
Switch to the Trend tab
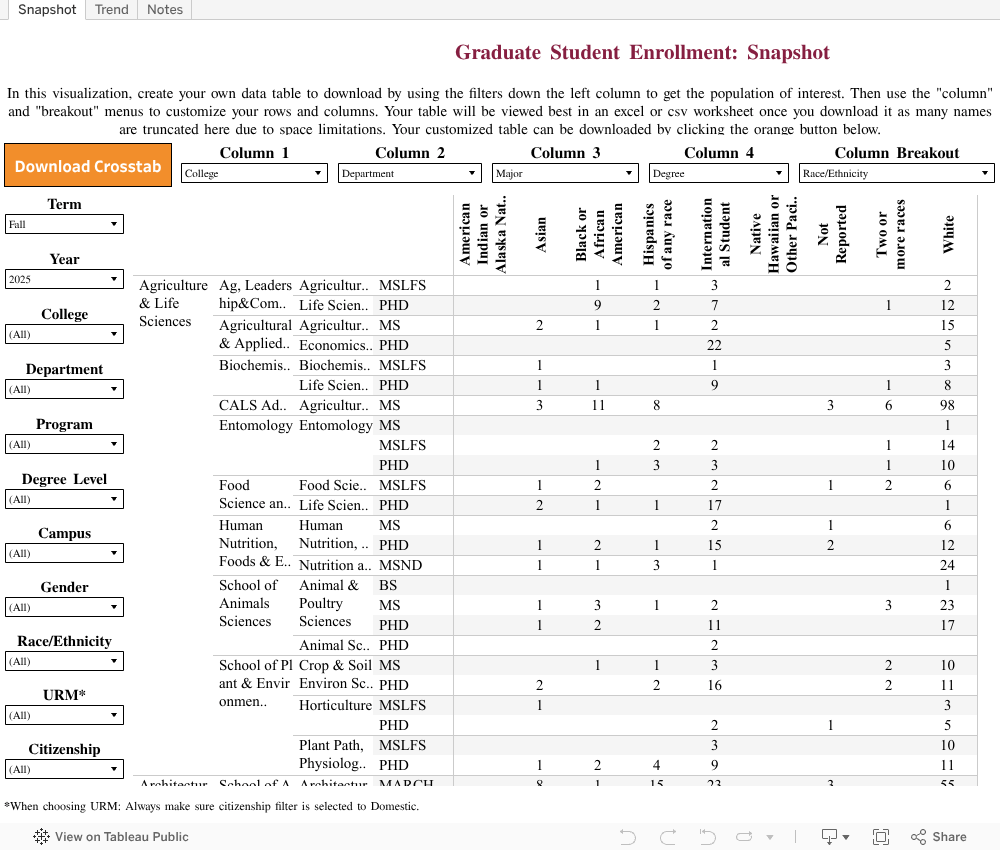[x=111, y=10]
